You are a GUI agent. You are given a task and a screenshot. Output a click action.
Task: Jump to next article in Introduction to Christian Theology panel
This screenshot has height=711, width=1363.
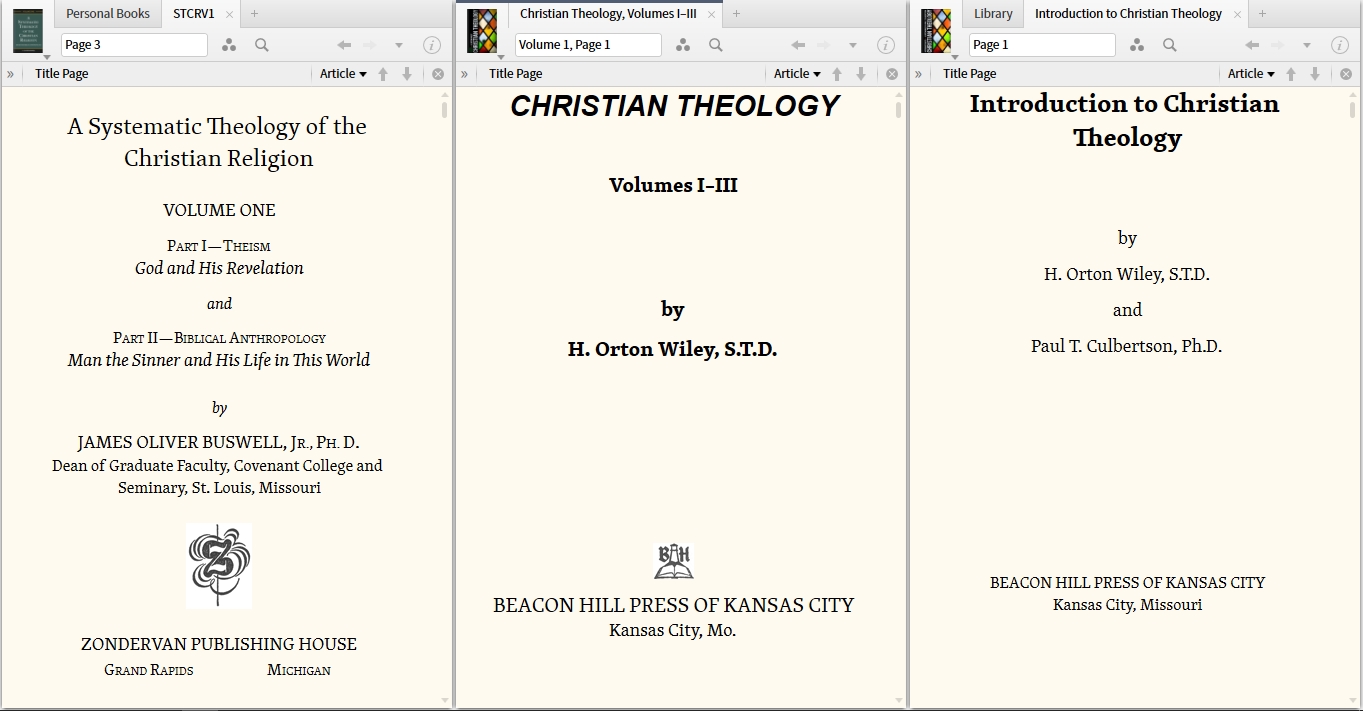click(x=1315, y=74)
